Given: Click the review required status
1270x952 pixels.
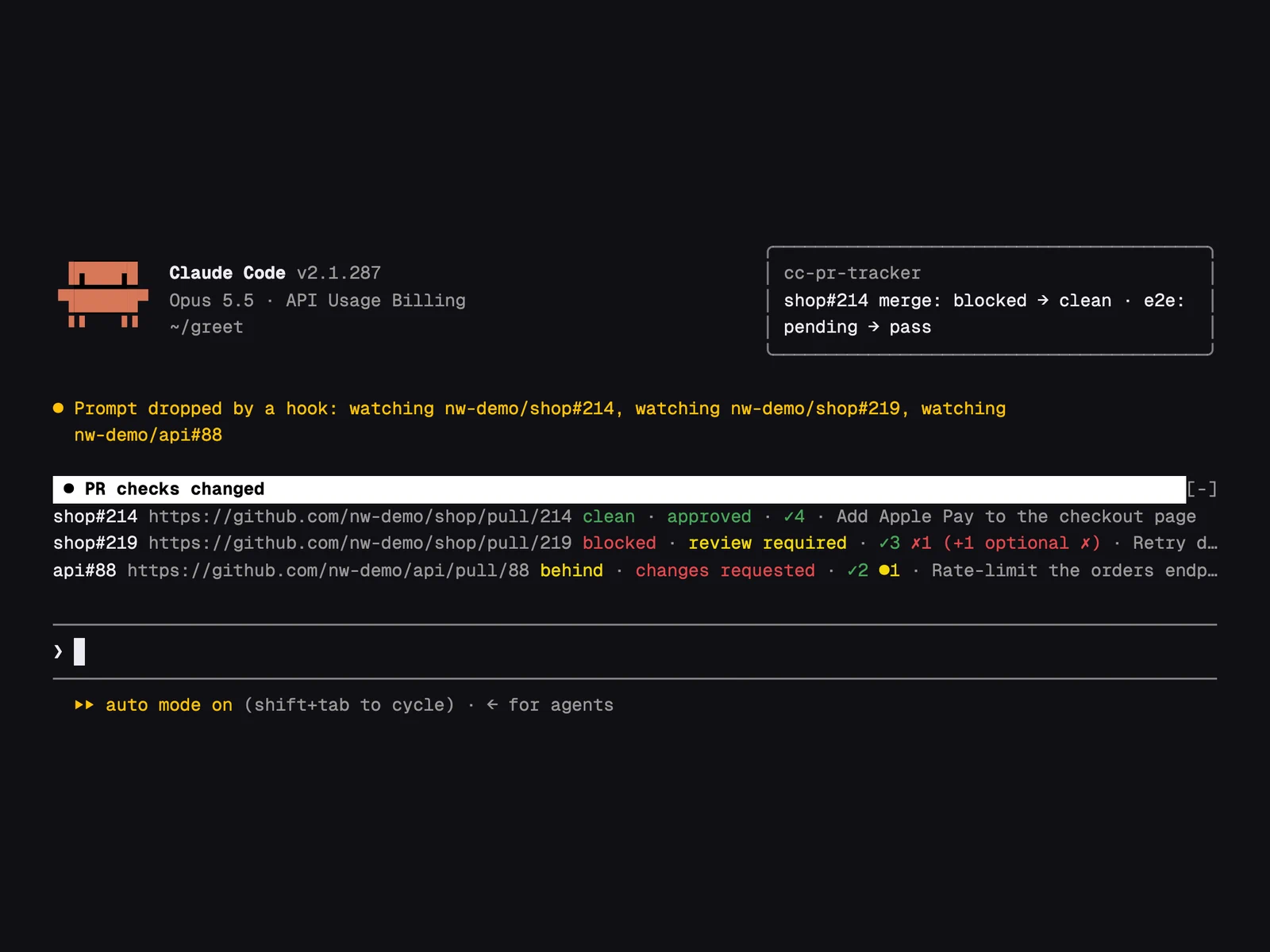Looking at the screenshot, I should [x=768, y=543].
